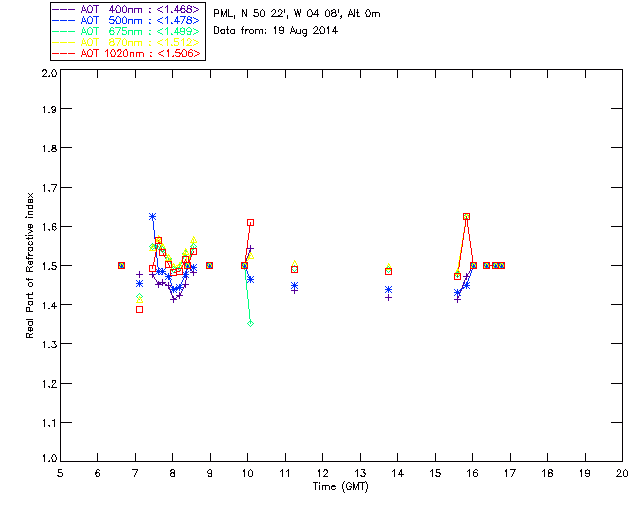This screenshot has height=512, width=640.
Task: Click the lowest red square point near 1.39
Action: (140, 310)
